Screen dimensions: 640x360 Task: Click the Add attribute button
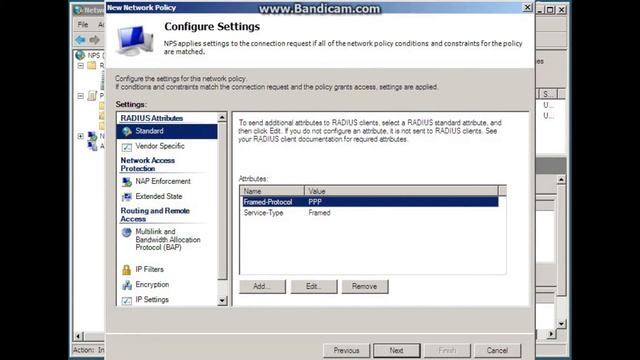pos(262,286)
